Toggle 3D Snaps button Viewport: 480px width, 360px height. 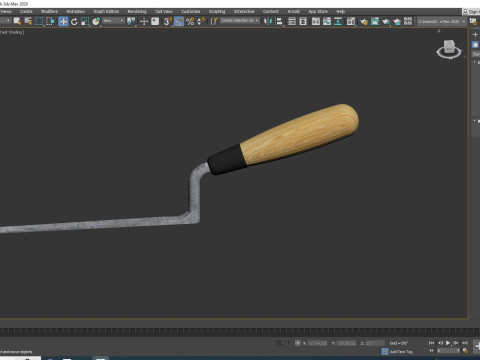(x=168, y=22)
